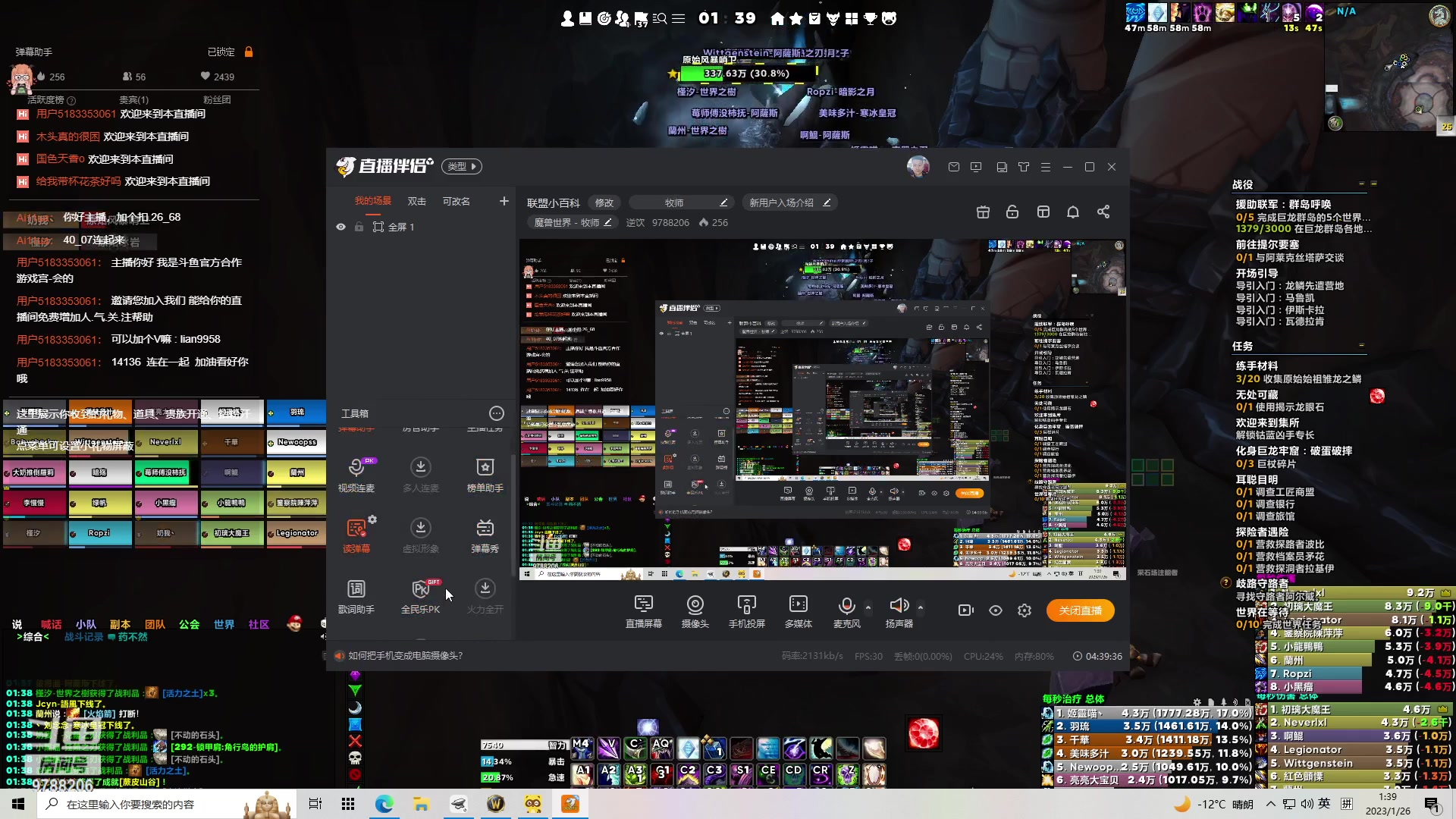Open streaming settings gear icon
Screen dimensions: 1456x819
click(x=1025, y=610)
